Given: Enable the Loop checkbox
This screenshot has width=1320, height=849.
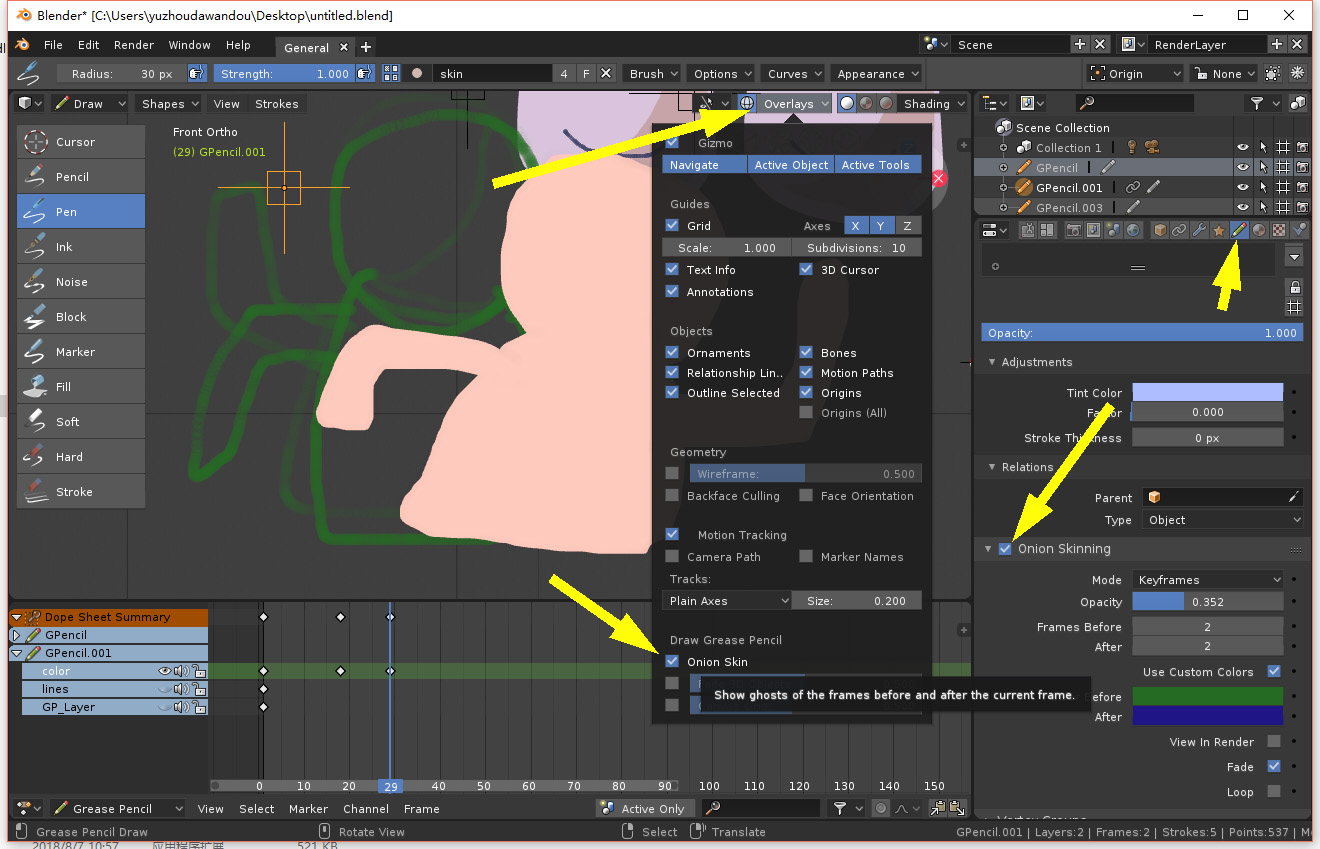Looking at the screenshot, I should [1273, 791].
